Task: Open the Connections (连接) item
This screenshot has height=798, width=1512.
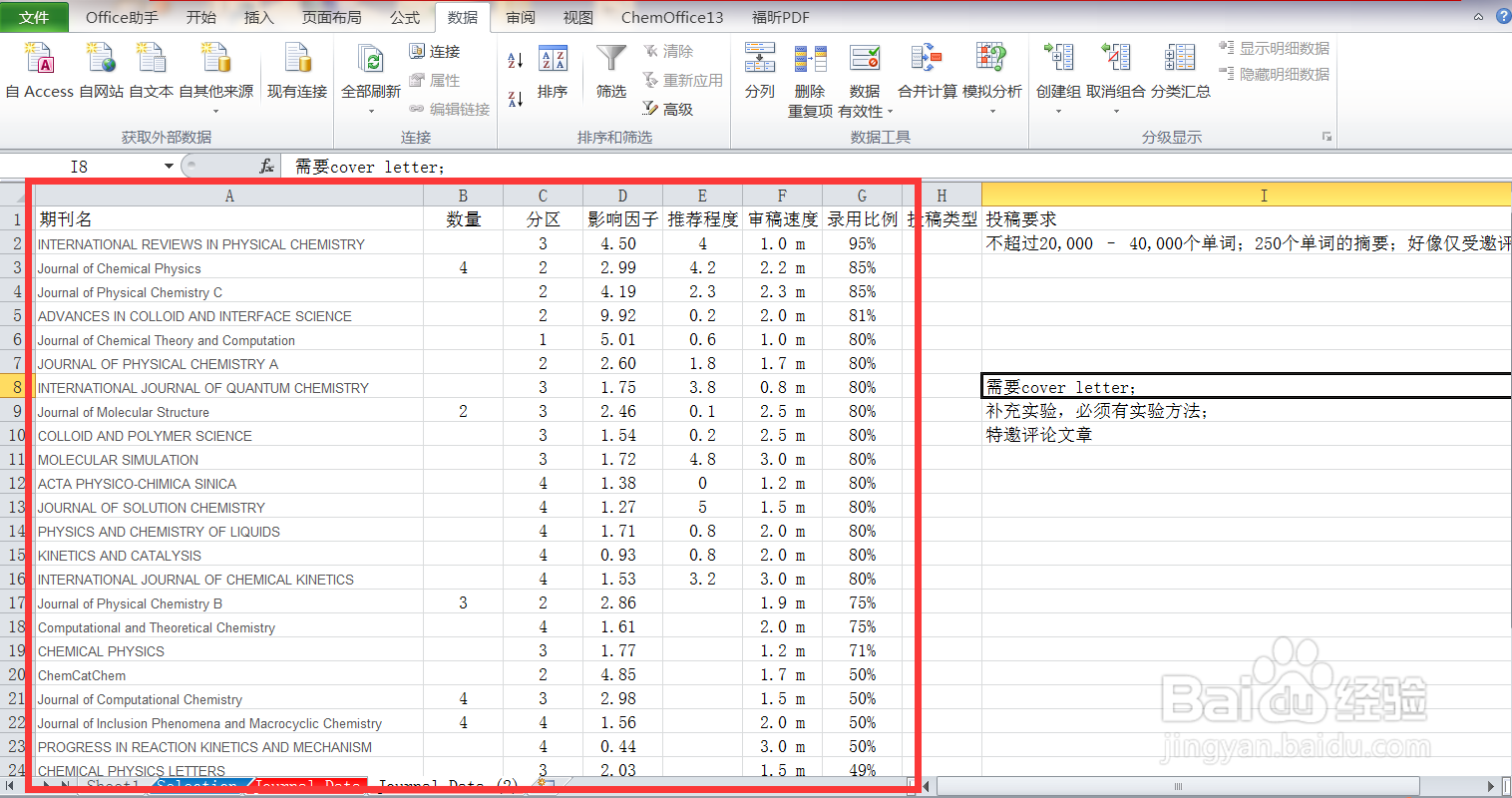Action: click(x=435, y=52)
